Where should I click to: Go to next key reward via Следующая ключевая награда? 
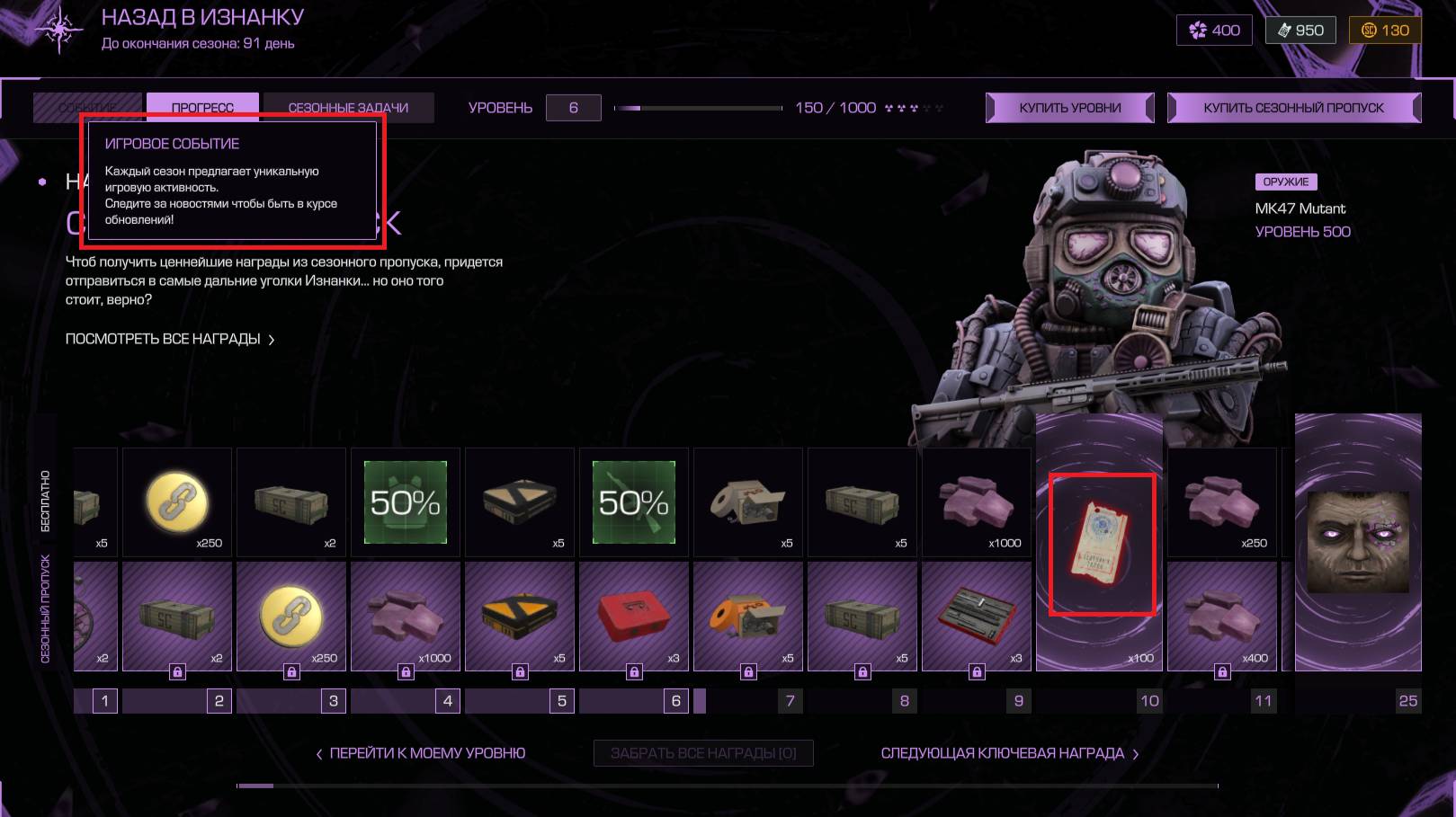[x=1010, y=753]
